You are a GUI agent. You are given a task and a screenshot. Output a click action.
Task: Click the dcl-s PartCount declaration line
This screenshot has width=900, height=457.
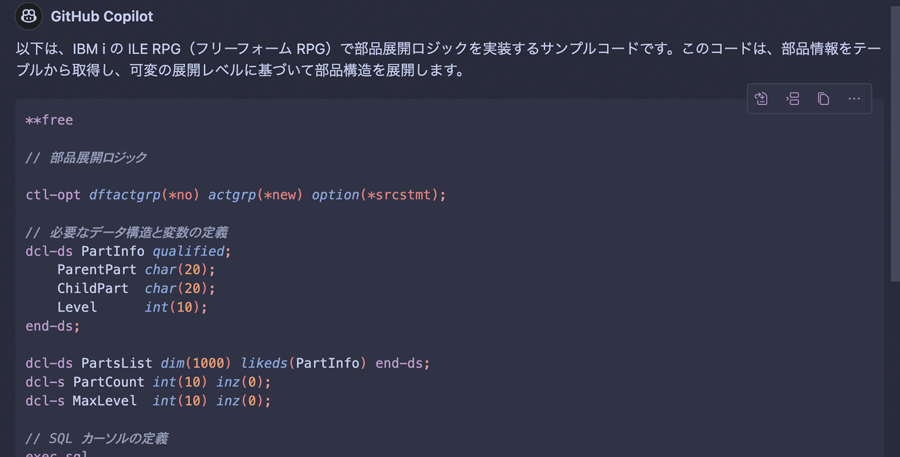(148, 382)
